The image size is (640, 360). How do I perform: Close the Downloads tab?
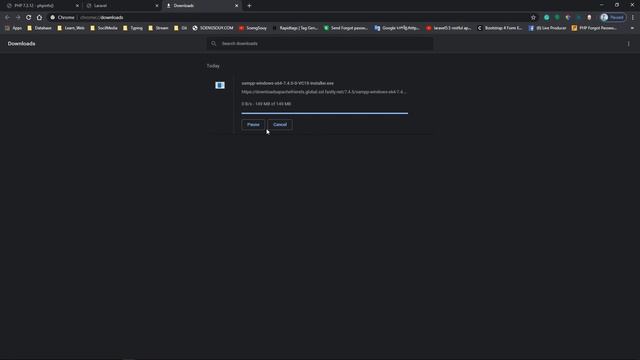[236, 6]
